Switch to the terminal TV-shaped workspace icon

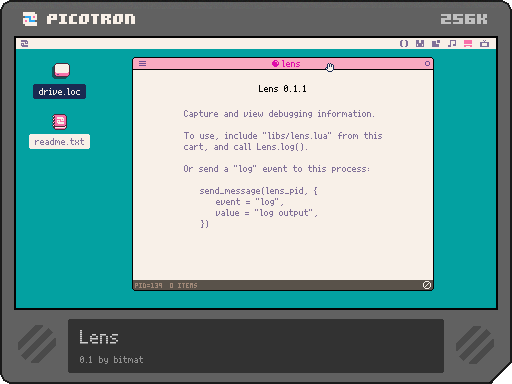tap(484, 44)
